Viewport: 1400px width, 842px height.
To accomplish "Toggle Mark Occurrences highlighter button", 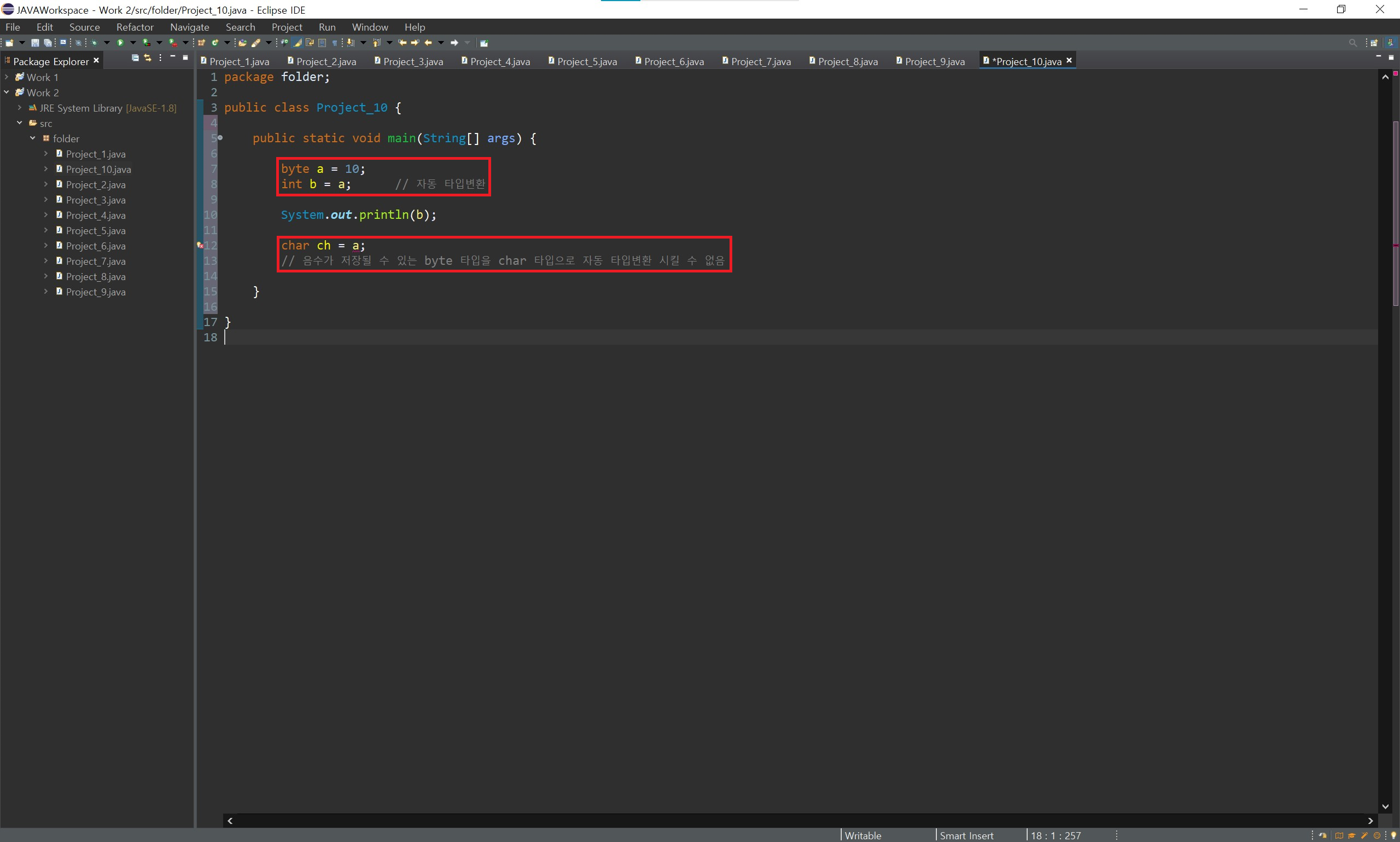I will 297,43.
